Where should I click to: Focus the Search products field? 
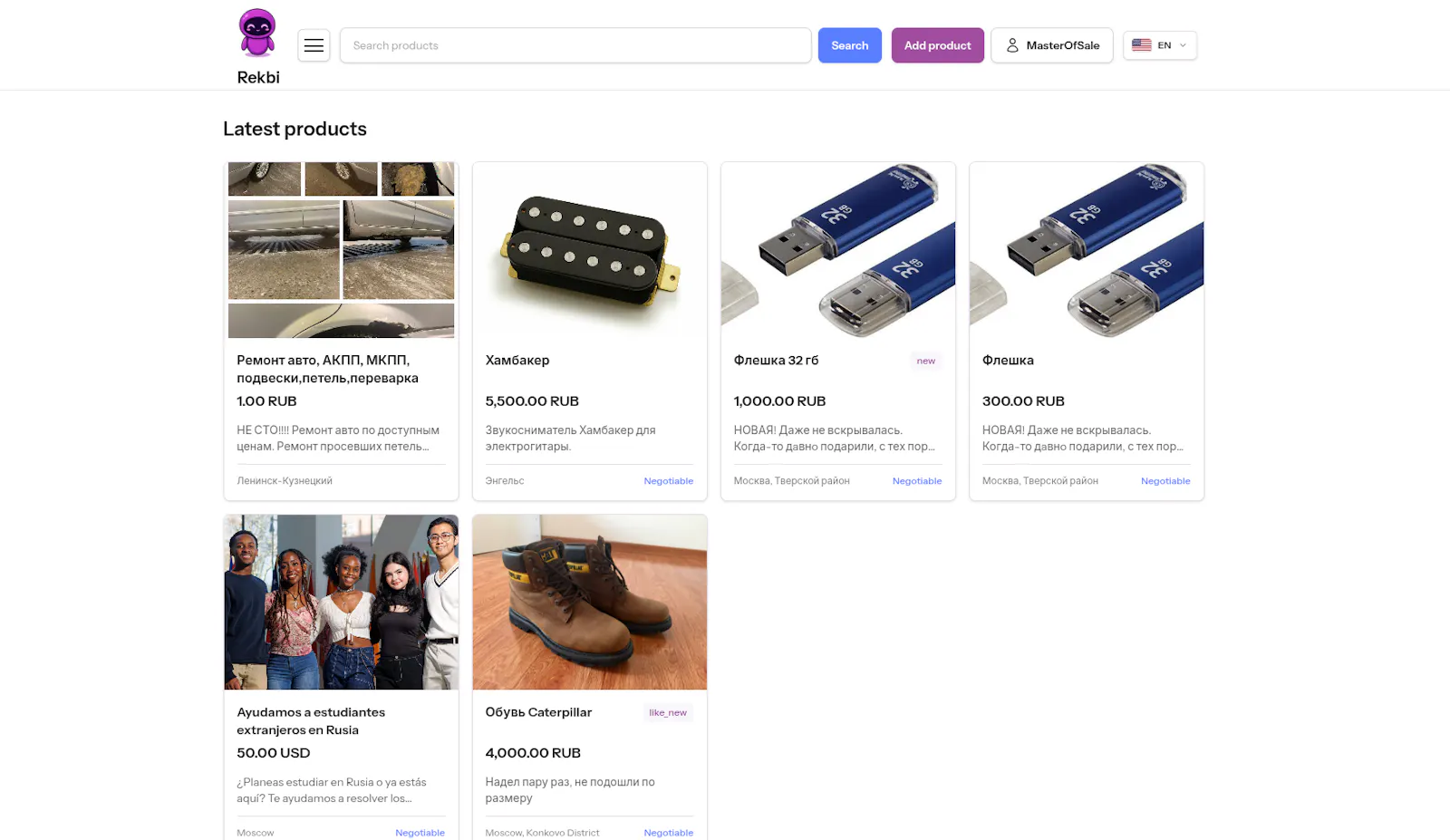[575, 45]
